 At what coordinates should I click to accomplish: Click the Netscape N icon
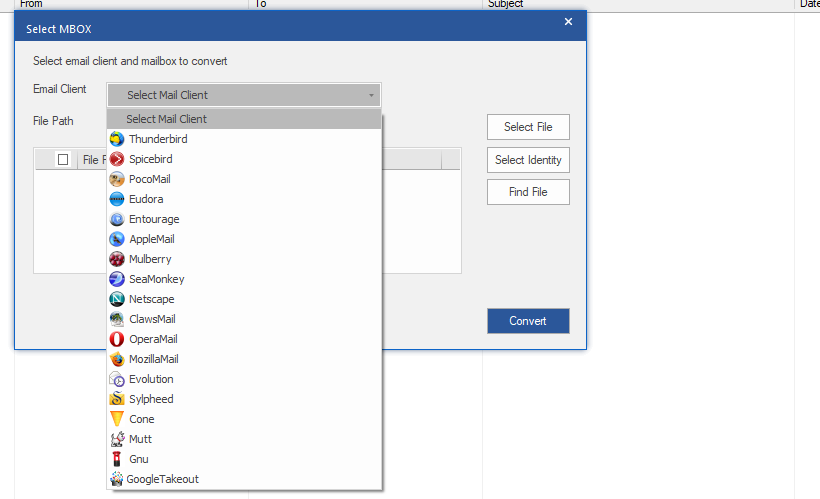[x=117, y=299]
